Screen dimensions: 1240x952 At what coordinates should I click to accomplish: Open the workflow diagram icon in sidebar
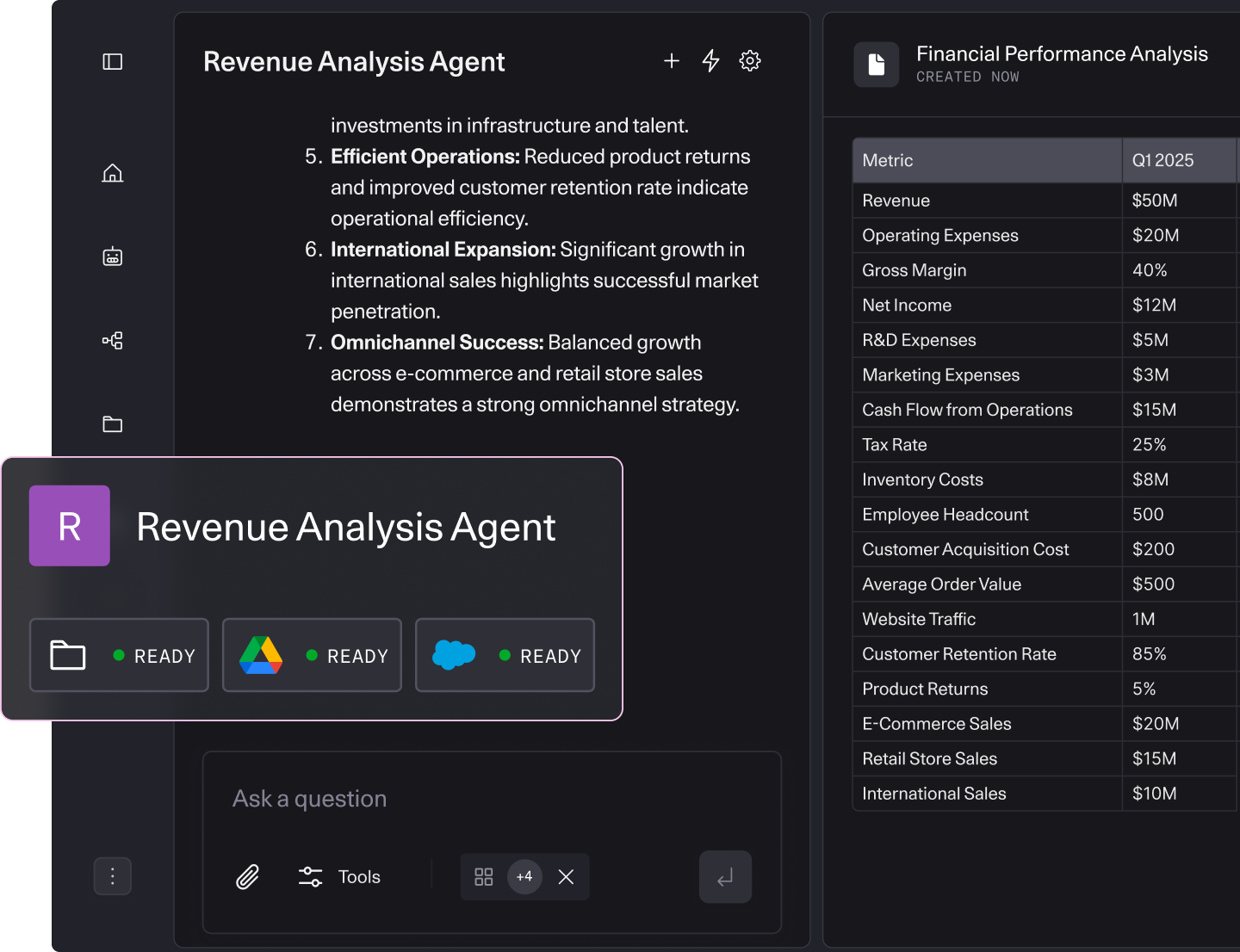[x=113, y=340]
